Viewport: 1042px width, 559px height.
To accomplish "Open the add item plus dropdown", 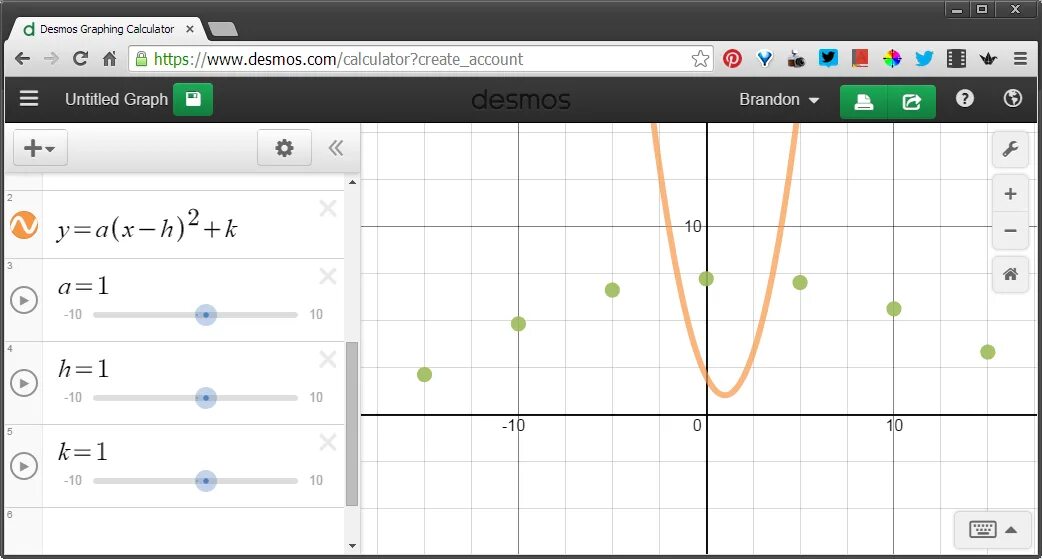I will [40, 148].
